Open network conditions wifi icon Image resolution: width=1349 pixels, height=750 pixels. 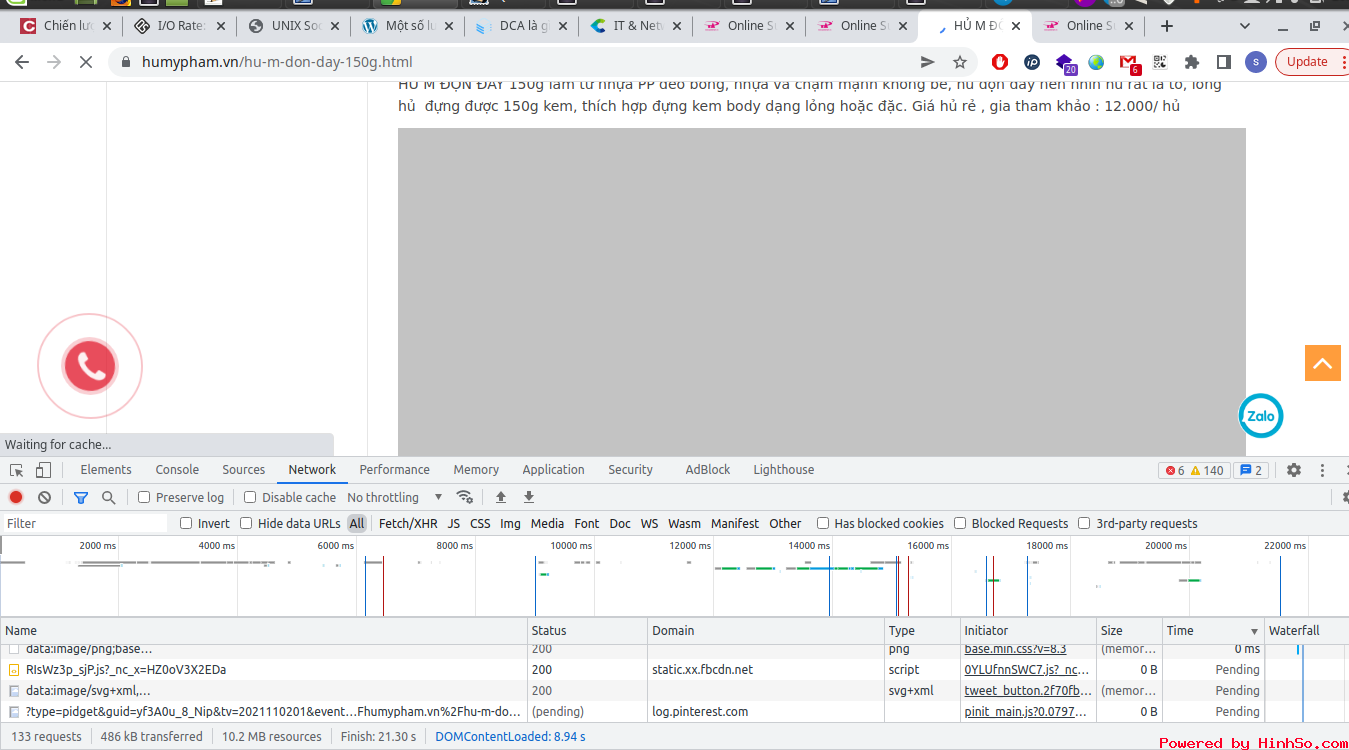[x=464, y=497]
